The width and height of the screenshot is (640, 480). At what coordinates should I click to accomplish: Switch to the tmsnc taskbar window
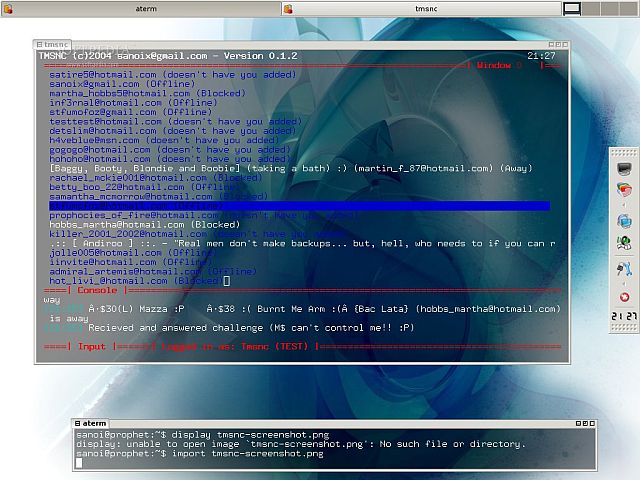420,8
